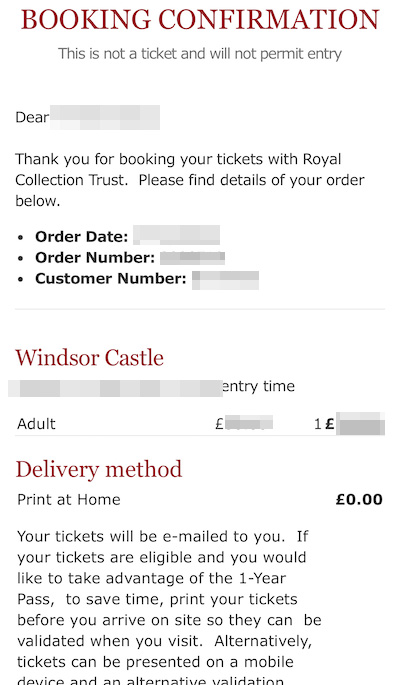Select the Royal Collection Trust thank-you paragraph
400x685 pixels.
(x=190, y=180)
